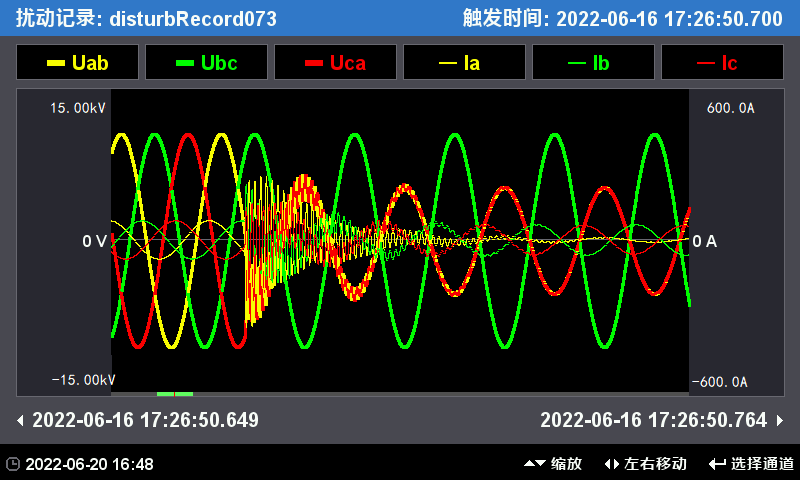
Task: Click the clock icon in status bar
Action: pos(12,464)
